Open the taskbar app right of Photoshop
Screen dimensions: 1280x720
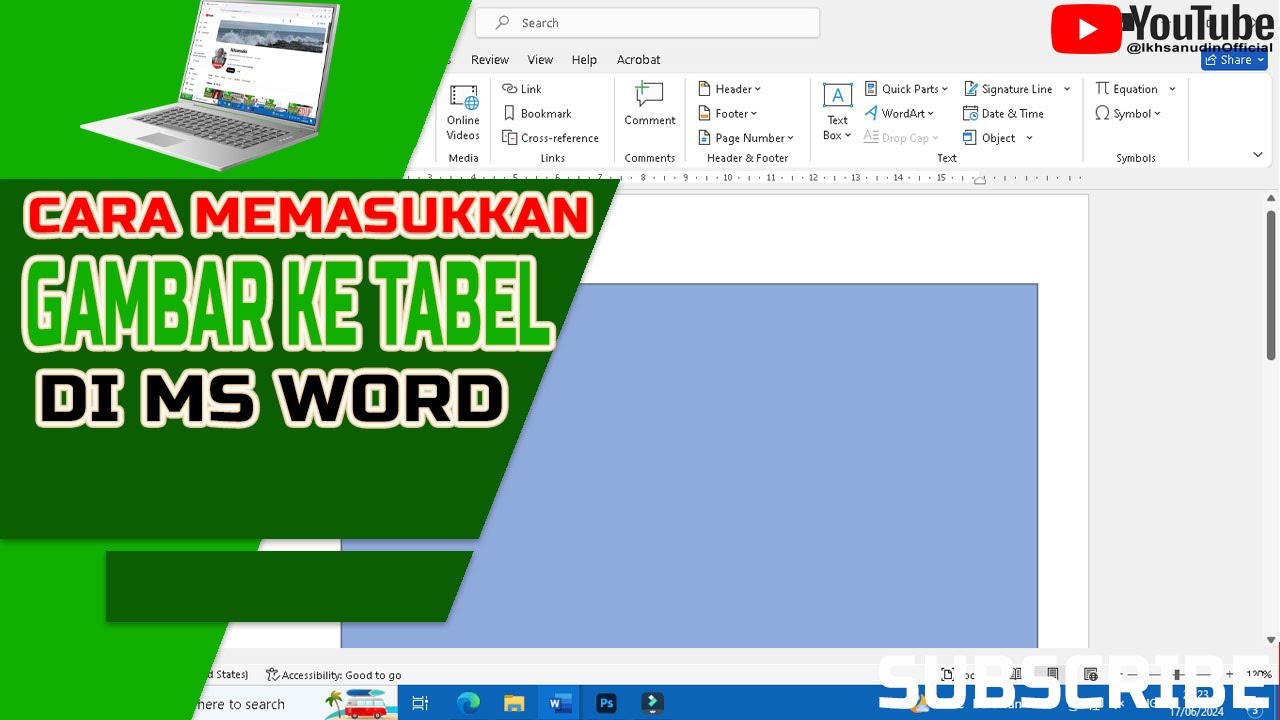point(652,703)
